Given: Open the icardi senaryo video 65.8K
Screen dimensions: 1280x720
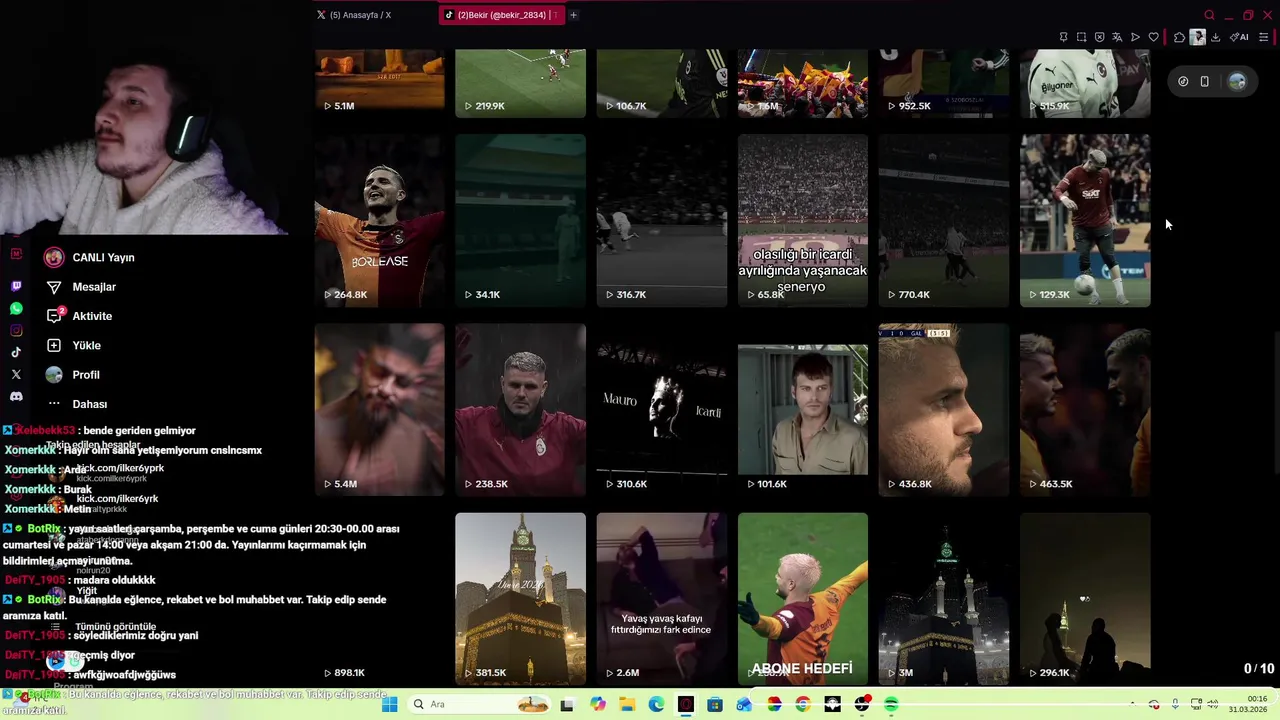Looking at the screenshot, I should [803, 220].
